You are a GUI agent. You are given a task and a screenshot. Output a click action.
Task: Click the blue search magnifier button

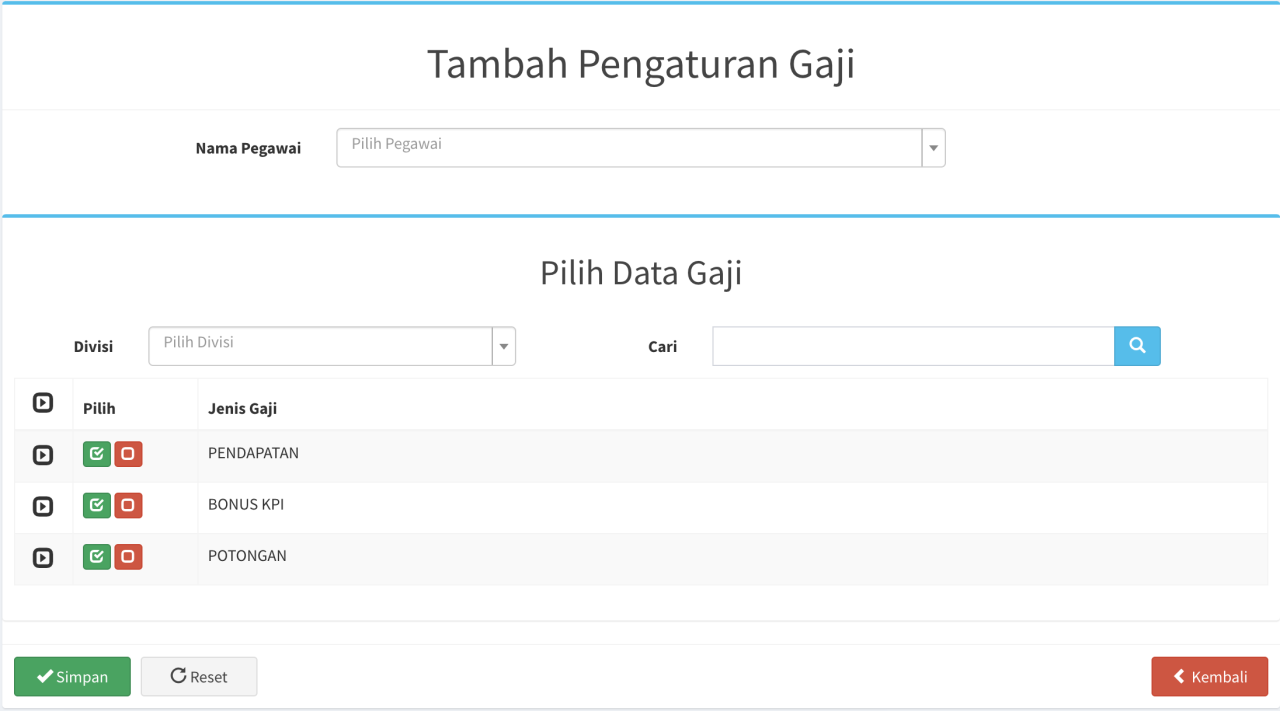tap(1137, 346)
